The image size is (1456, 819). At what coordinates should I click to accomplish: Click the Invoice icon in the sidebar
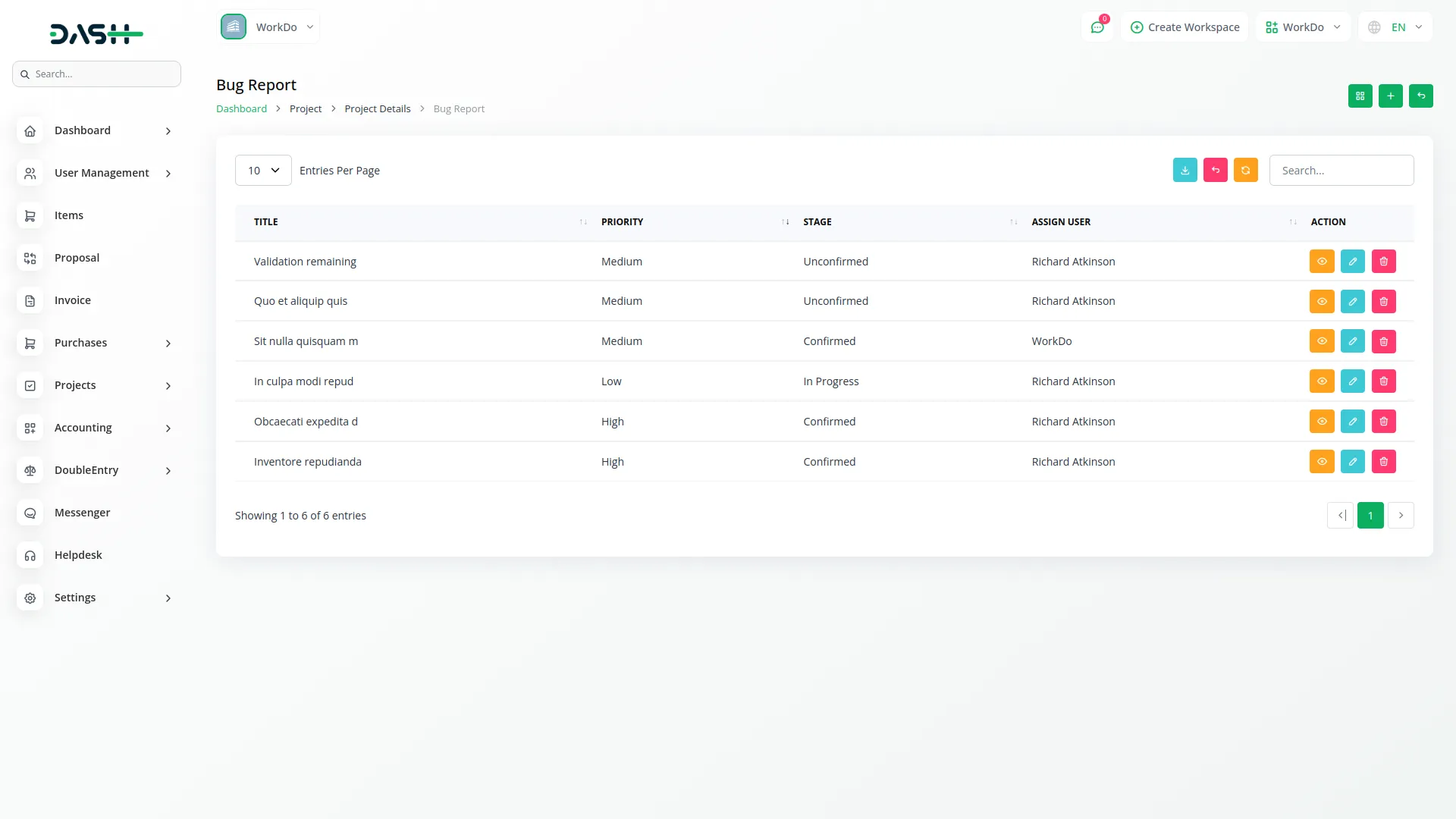(x=30, y=300)
